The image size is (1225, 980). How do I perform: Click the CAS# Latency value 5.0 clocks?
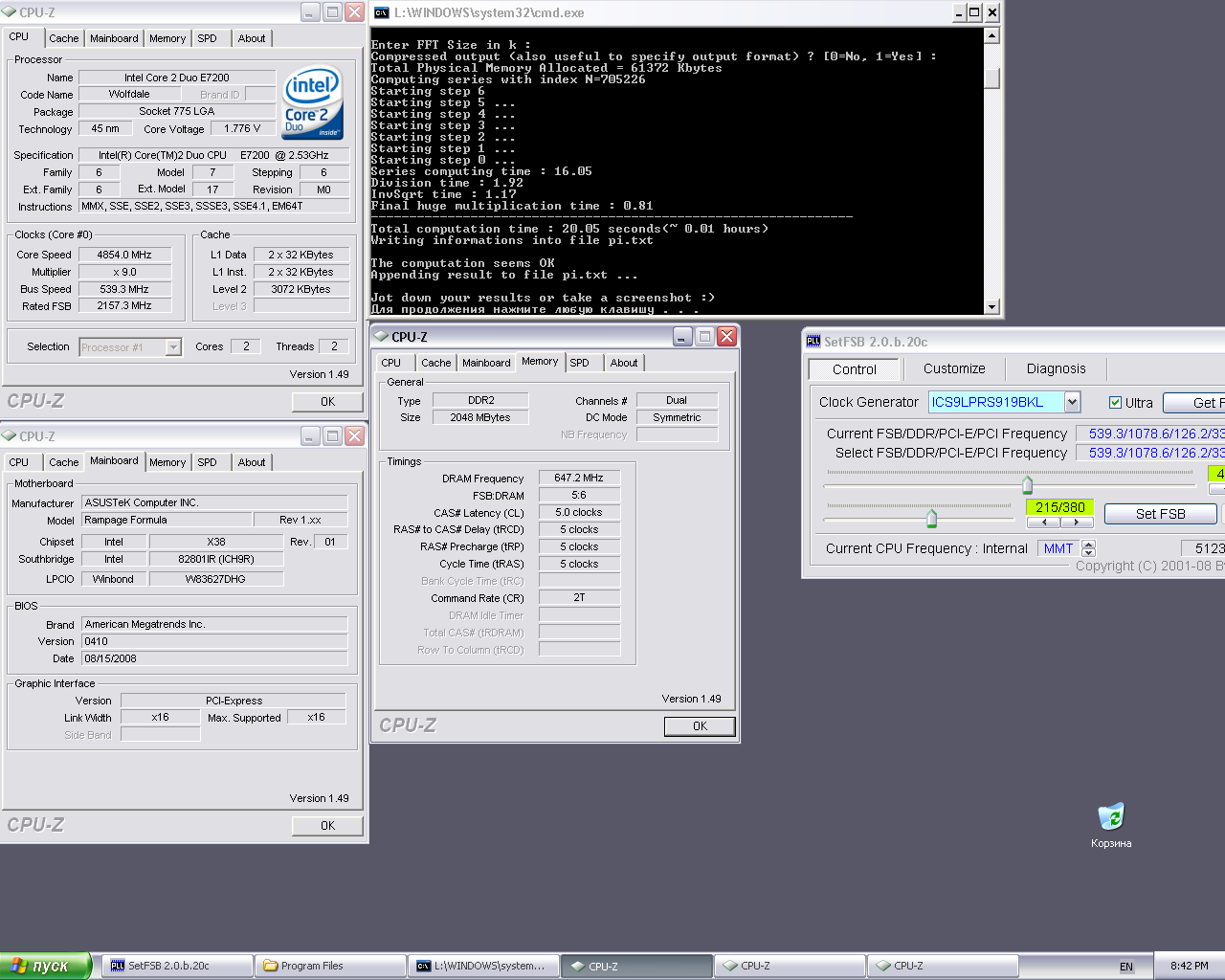click(x=579, y=512)
